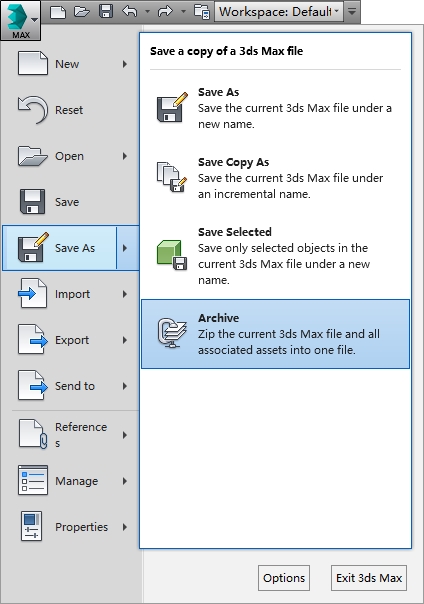Click the Project Folder icon in toolbar
Viewport: 424px width, 604px height.
[x=201, y=12]
